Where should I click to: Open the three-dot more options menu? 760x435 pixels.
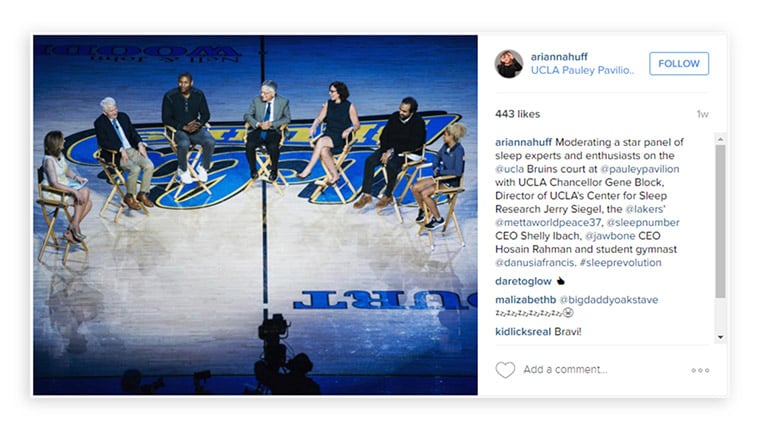pos(700,371)
